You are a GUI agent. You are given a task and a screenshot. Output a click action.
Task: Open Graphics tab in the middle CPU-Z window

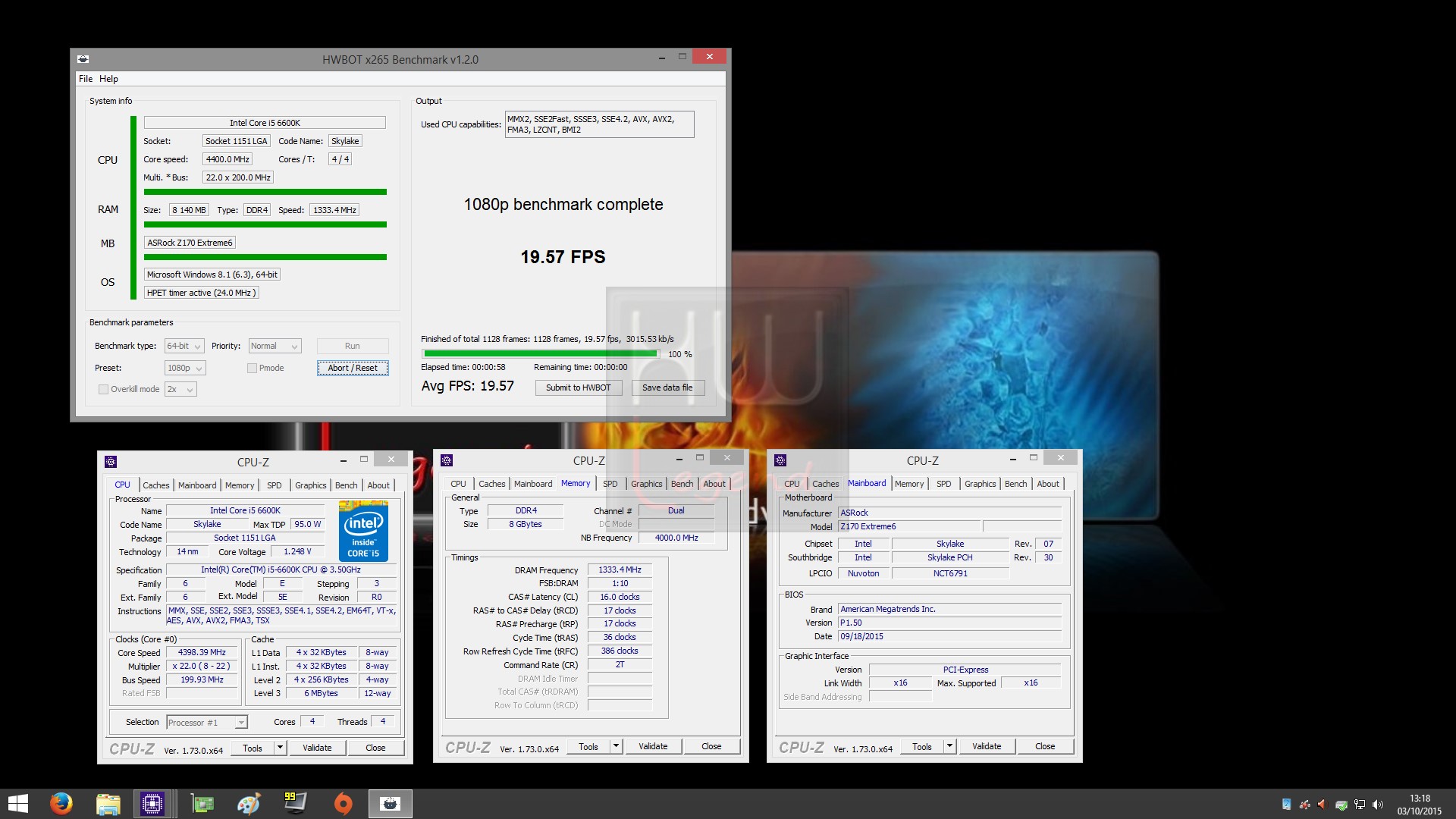point(646,484)
